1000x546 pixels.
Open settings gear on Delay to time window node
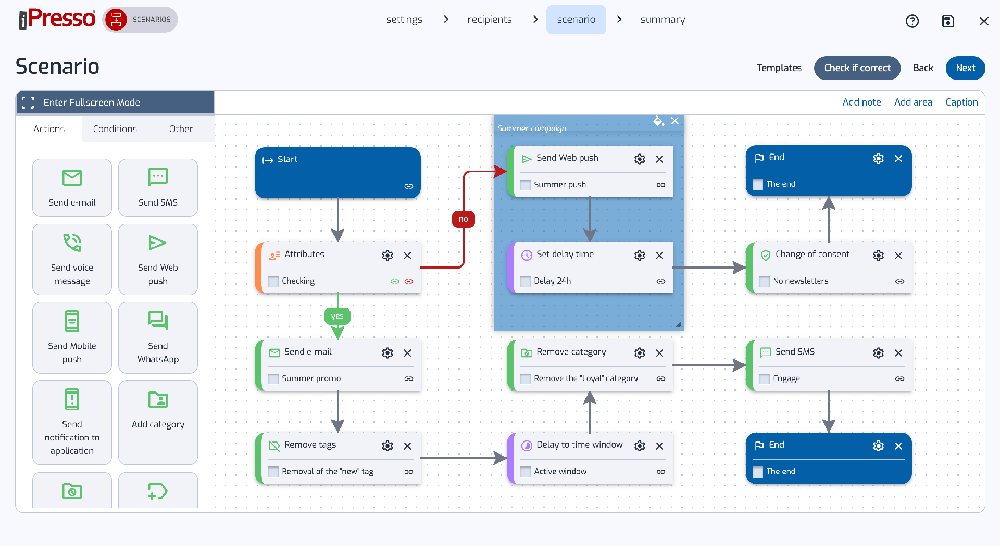coord(640,446)
